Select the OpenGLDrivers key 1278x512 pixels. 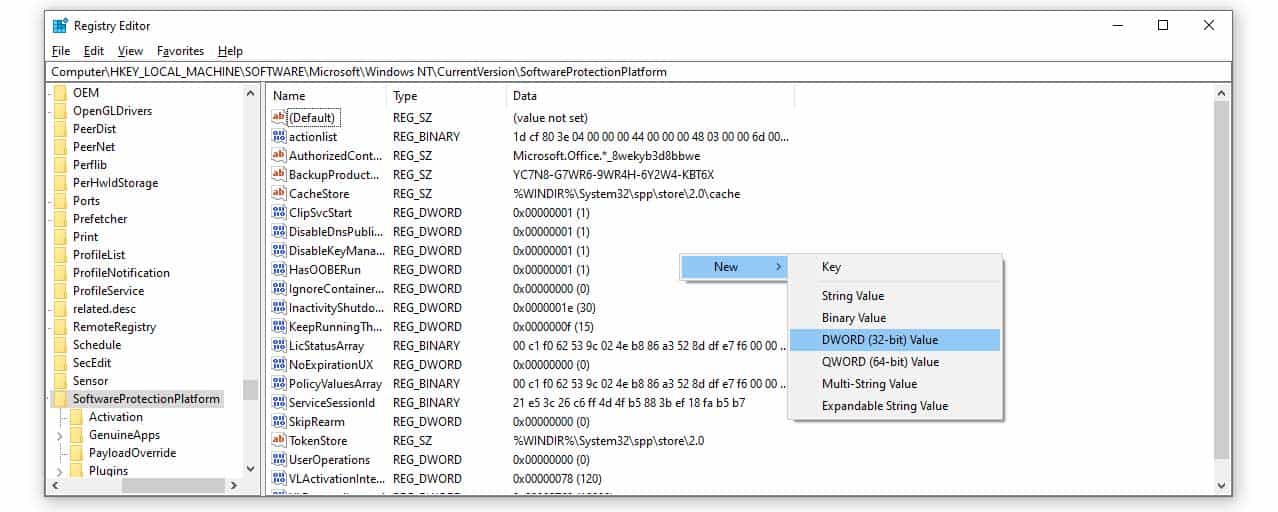[112, 111]
